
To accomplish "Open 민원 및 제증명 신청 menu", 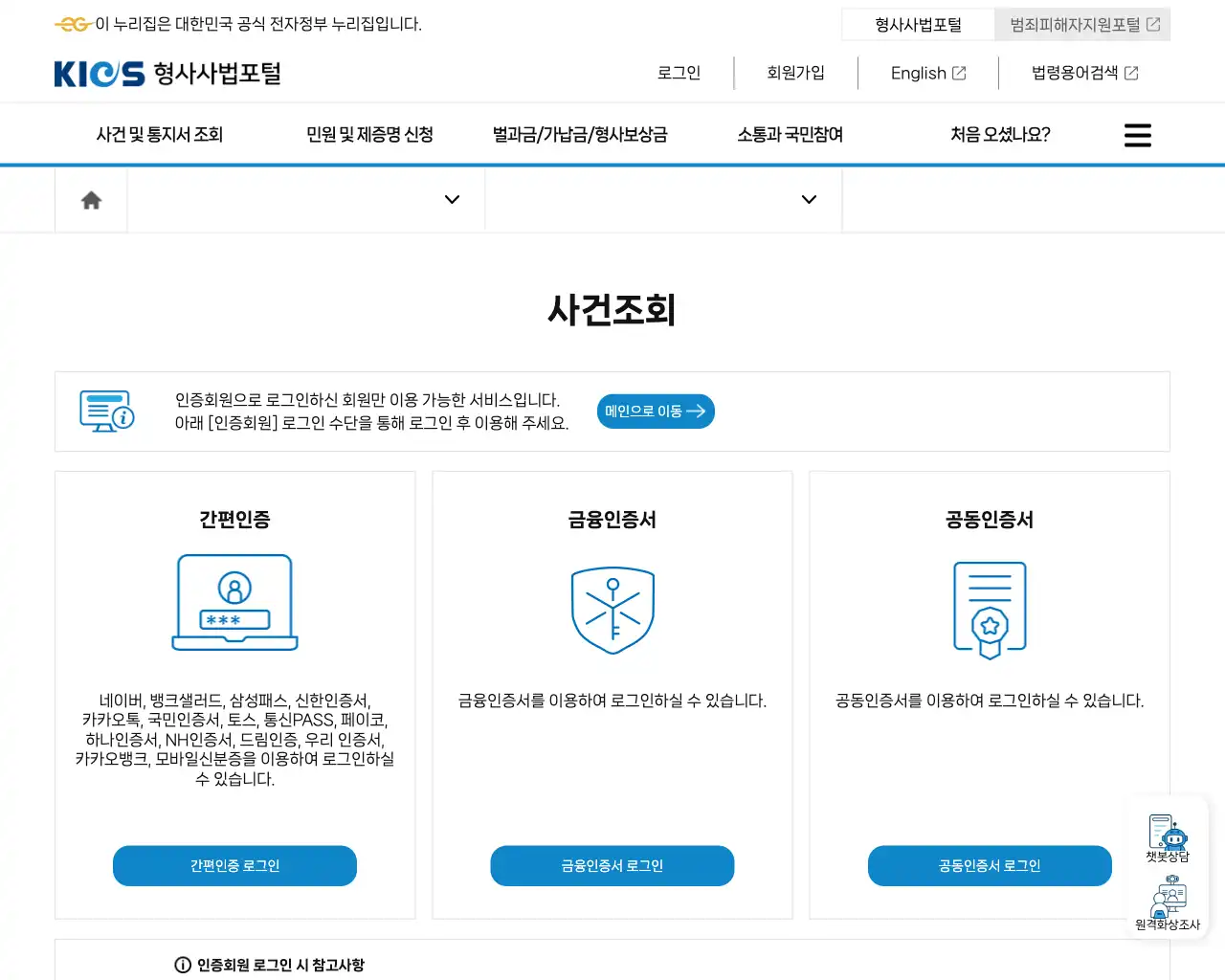I will click(369, 135).
